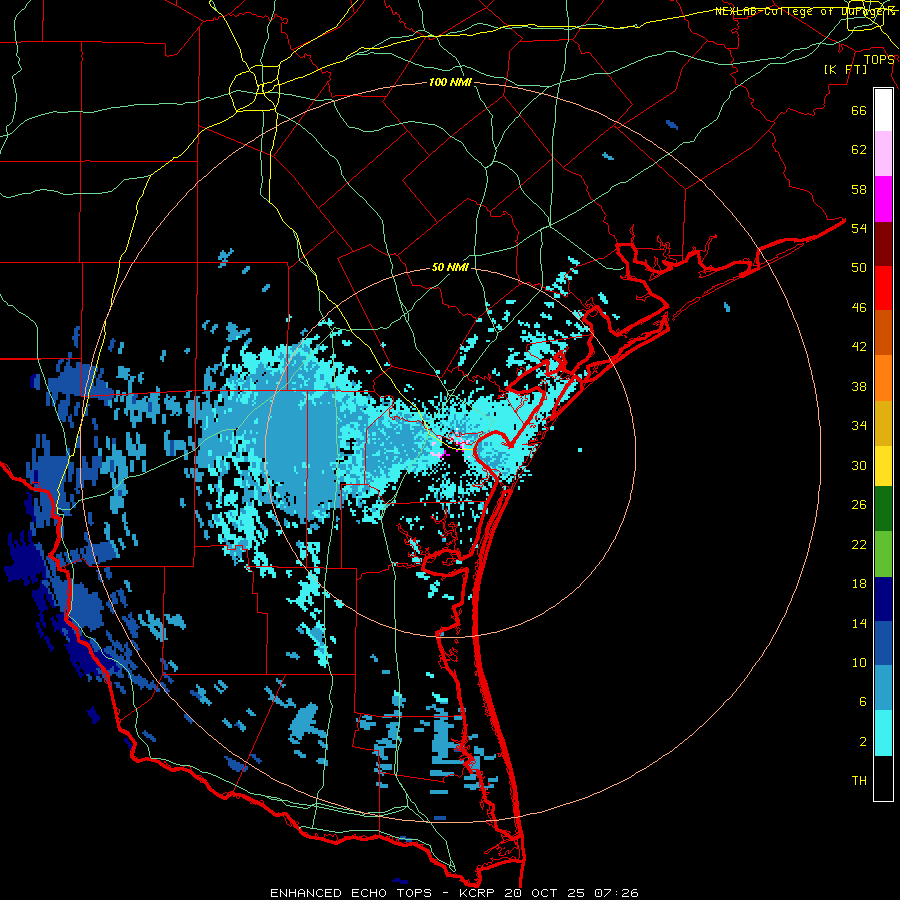The image size is (900, 900).
Task: Click the '34' legend value
Action: click(859, 426)
